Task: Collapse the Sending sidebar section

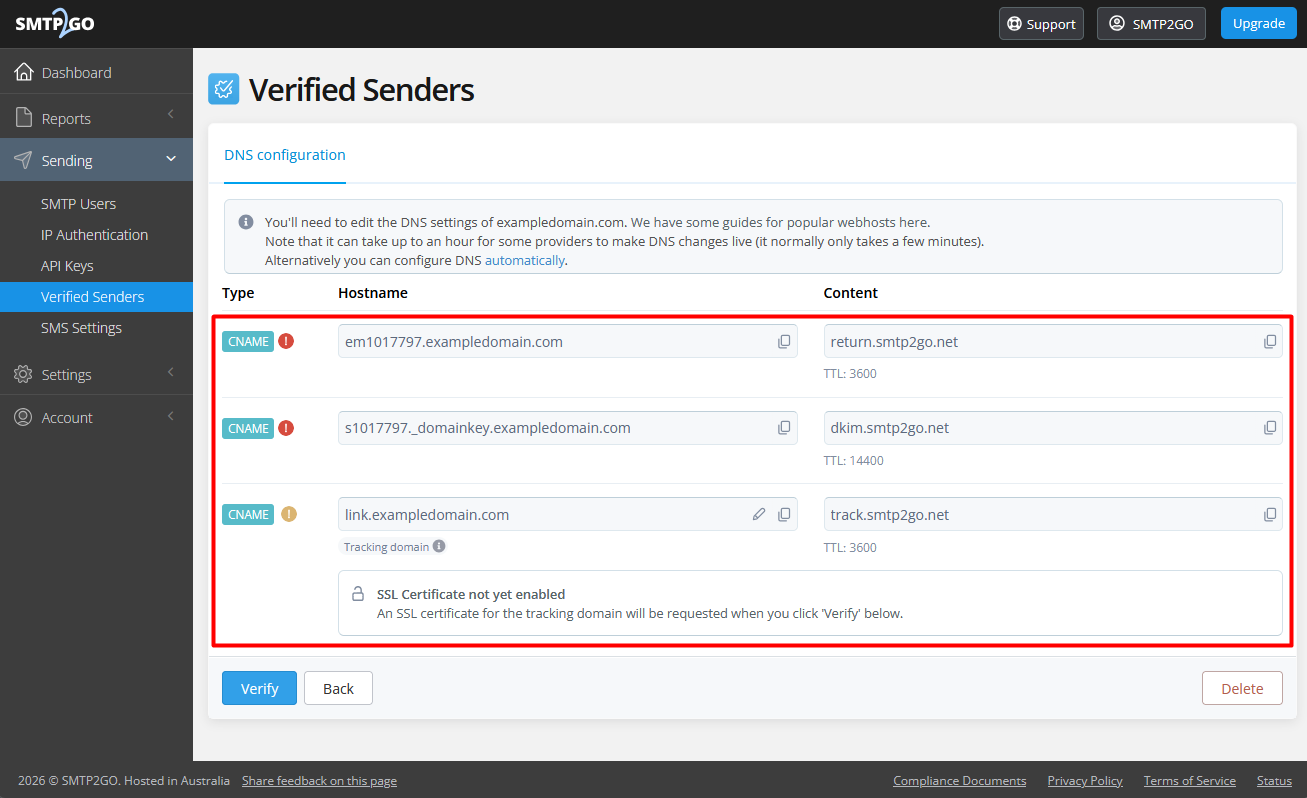Action: tap(171, 159)
